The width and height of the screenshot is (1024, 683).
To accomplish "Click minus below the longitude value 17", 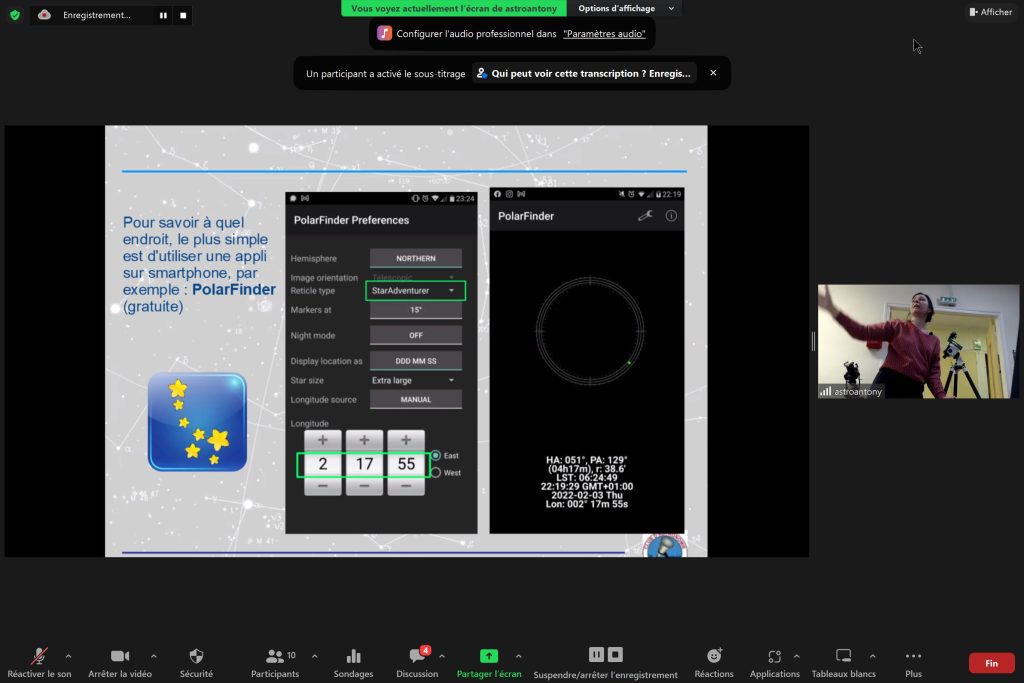I will coord(364,486).
